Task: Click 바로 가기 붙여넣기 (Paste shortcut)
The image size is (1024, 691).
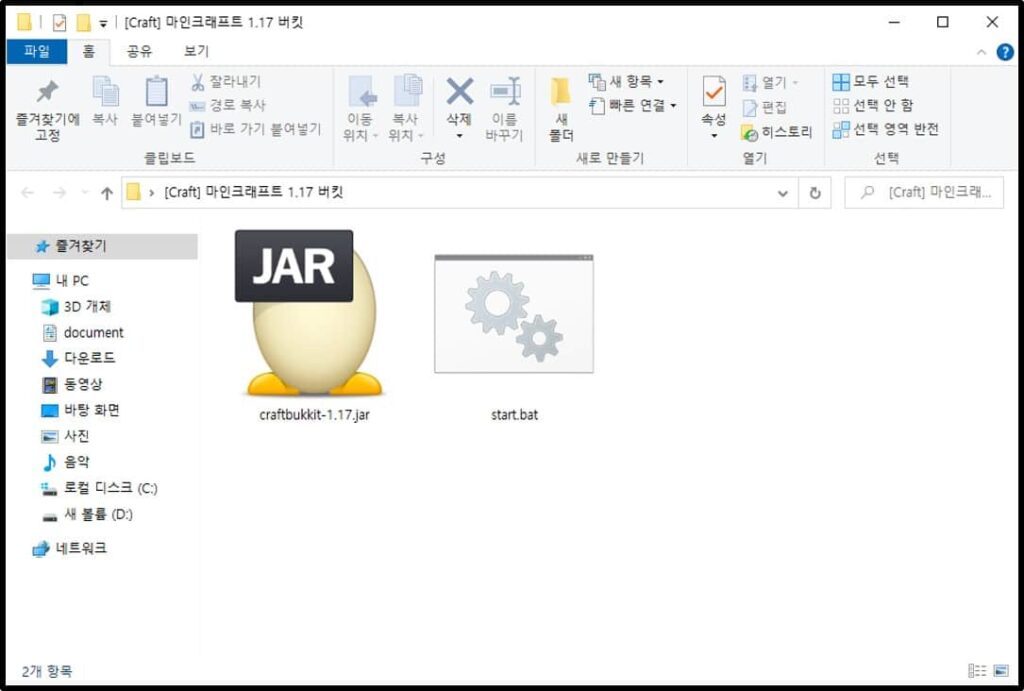Action: point(256,129)
